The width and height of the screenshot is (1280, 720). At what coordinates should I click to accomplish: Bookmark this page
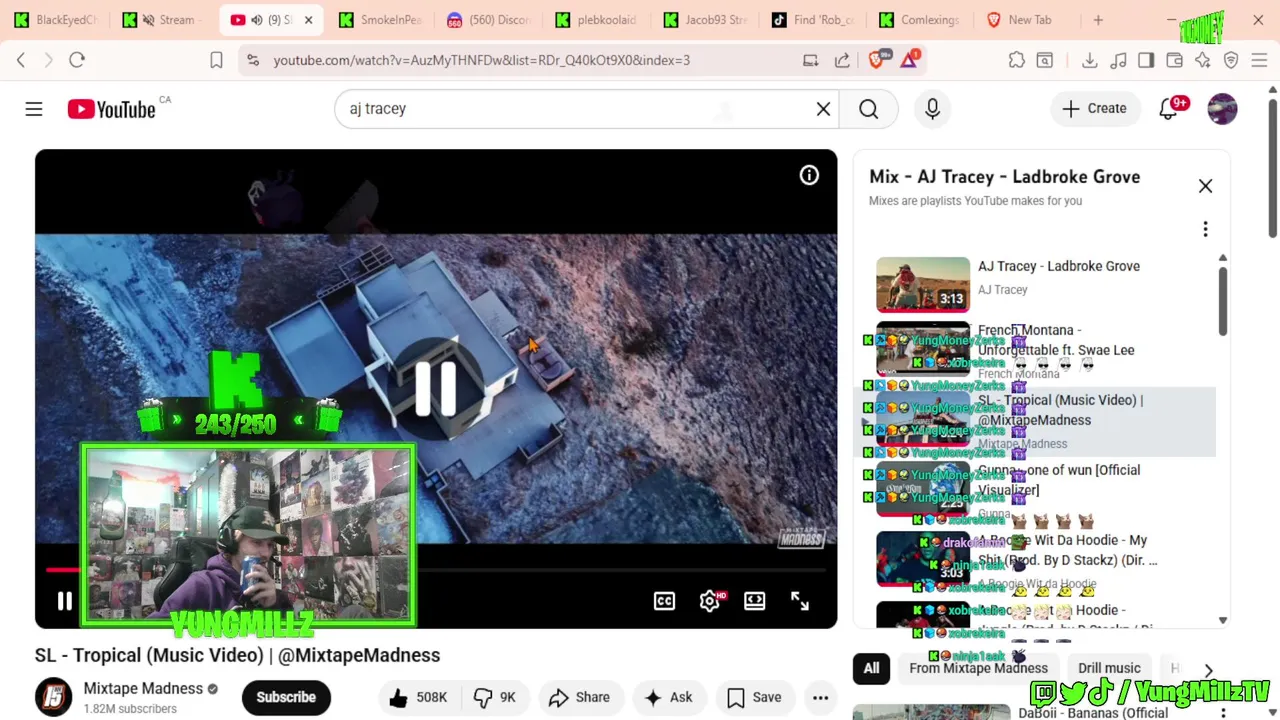click(216, 60)
